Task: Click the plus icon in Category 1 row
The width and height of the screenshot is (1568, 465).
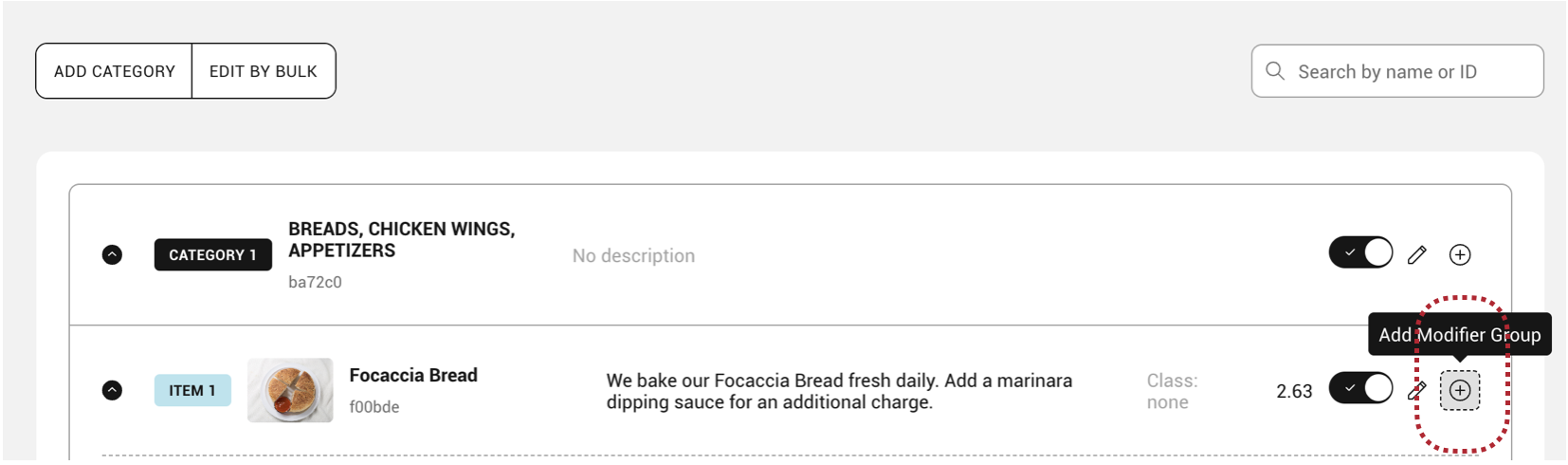Action: pyautogui.click(x=1460, y=254)
